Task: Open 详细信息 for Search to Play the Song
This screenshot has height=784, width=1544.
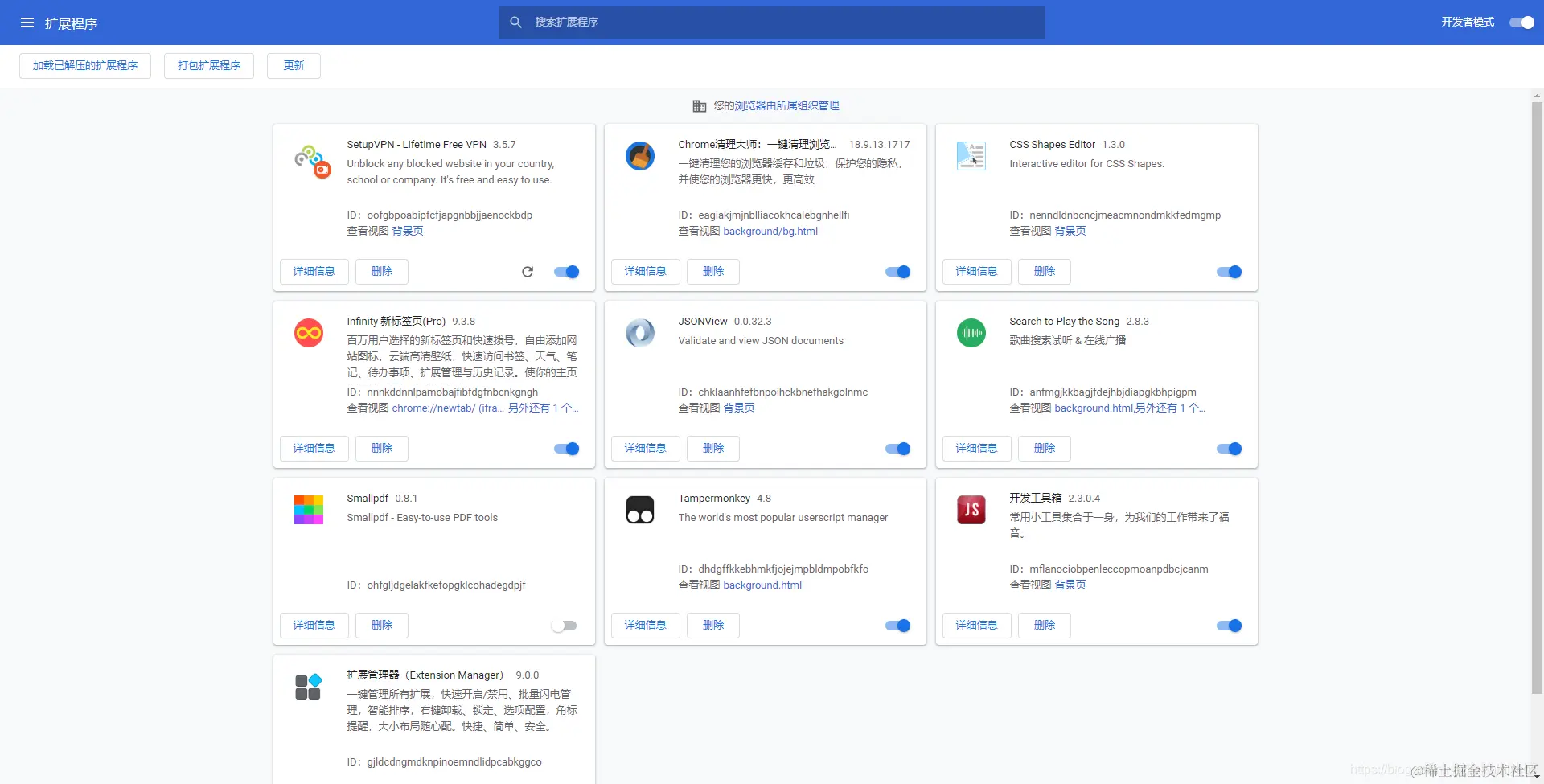Action: click(x=977, y=449)
